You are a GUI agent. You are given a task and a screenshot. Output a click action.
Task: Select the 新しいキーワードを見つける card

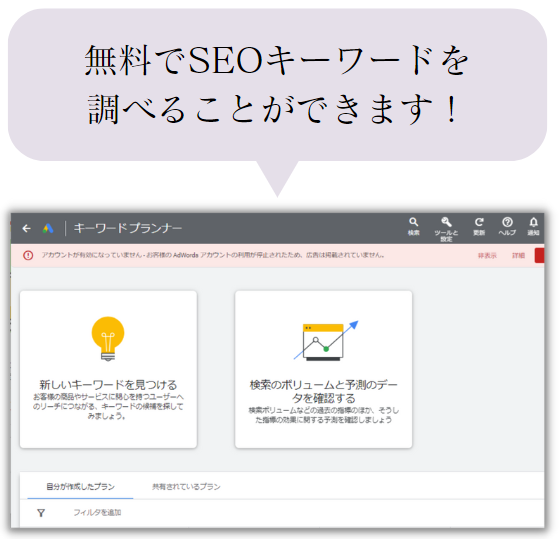108,369
